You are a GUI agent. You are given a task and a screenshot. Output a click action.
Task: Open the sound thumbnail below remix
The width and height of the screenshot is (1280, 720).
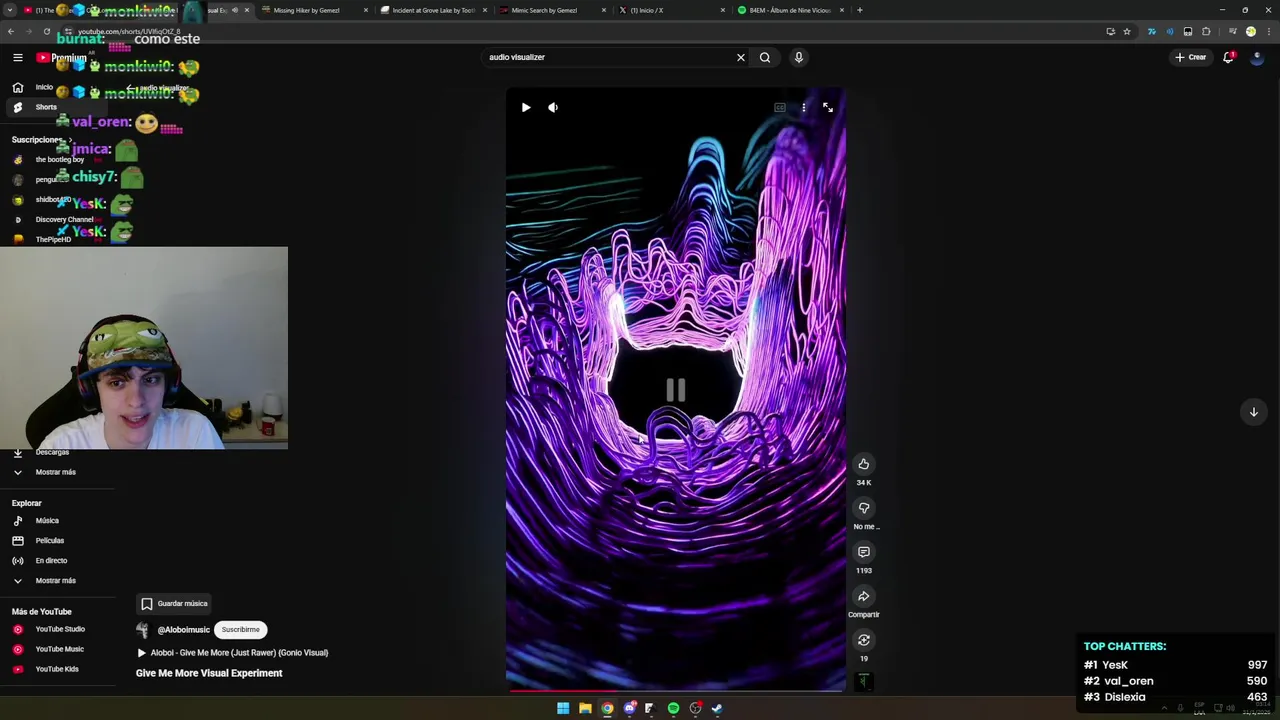pos(864,681)
